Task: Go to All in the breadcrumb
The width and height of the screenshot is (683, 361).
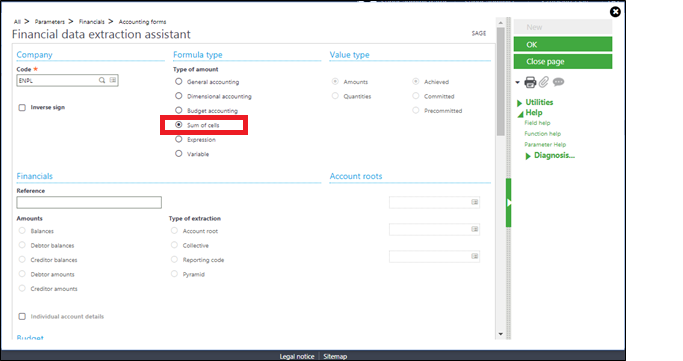Action: click(x=17, y=22)
